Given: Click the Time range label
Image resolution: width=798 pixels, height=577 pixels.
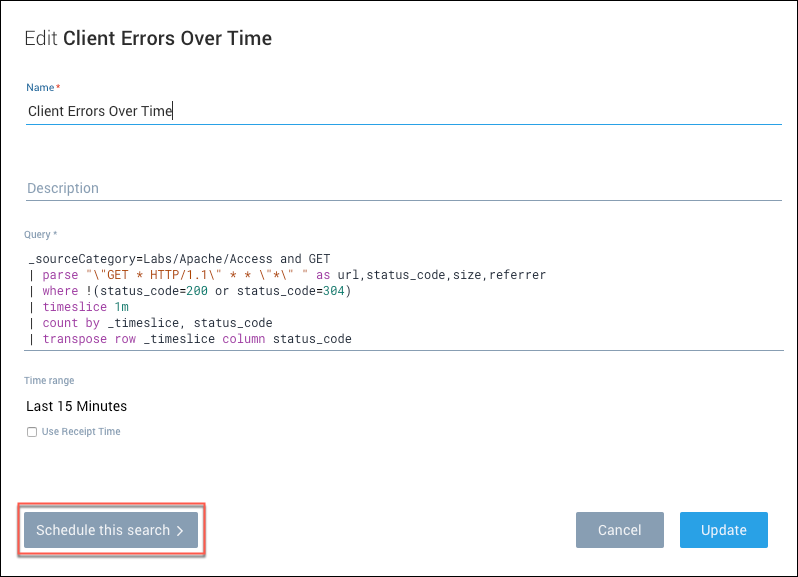Looking at the screenshot, I should (49, 381).
